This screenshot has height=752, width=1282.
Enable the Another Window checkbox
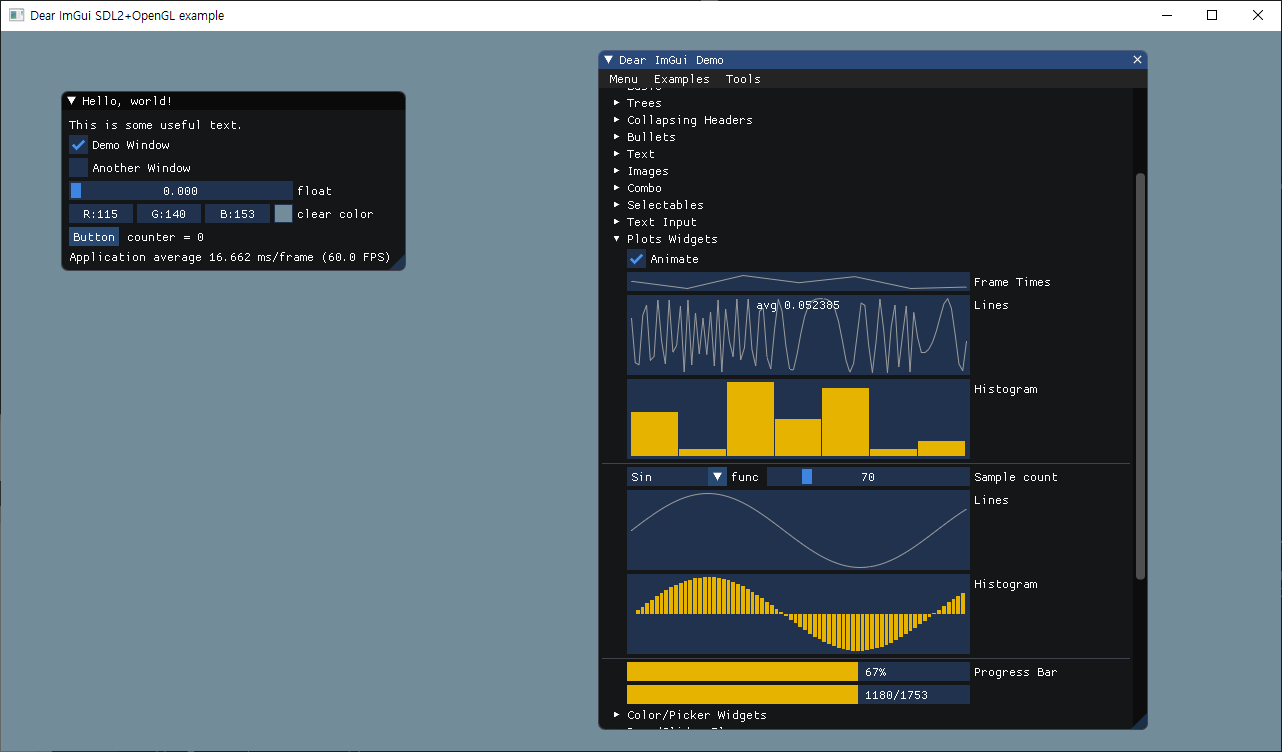pos(78,168)
